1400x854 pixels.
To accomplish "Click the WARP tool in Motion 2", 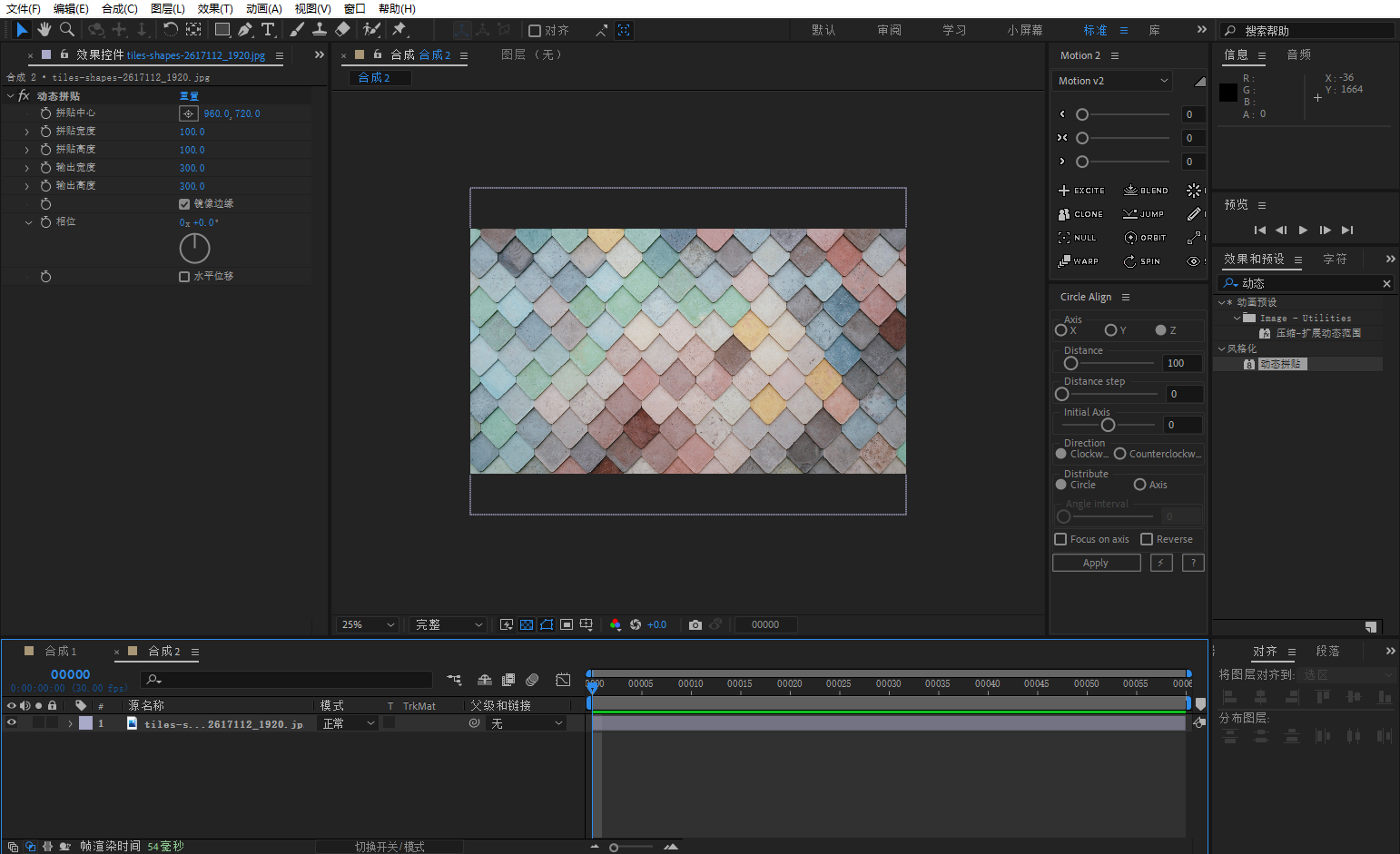I will pos(1078,261).
